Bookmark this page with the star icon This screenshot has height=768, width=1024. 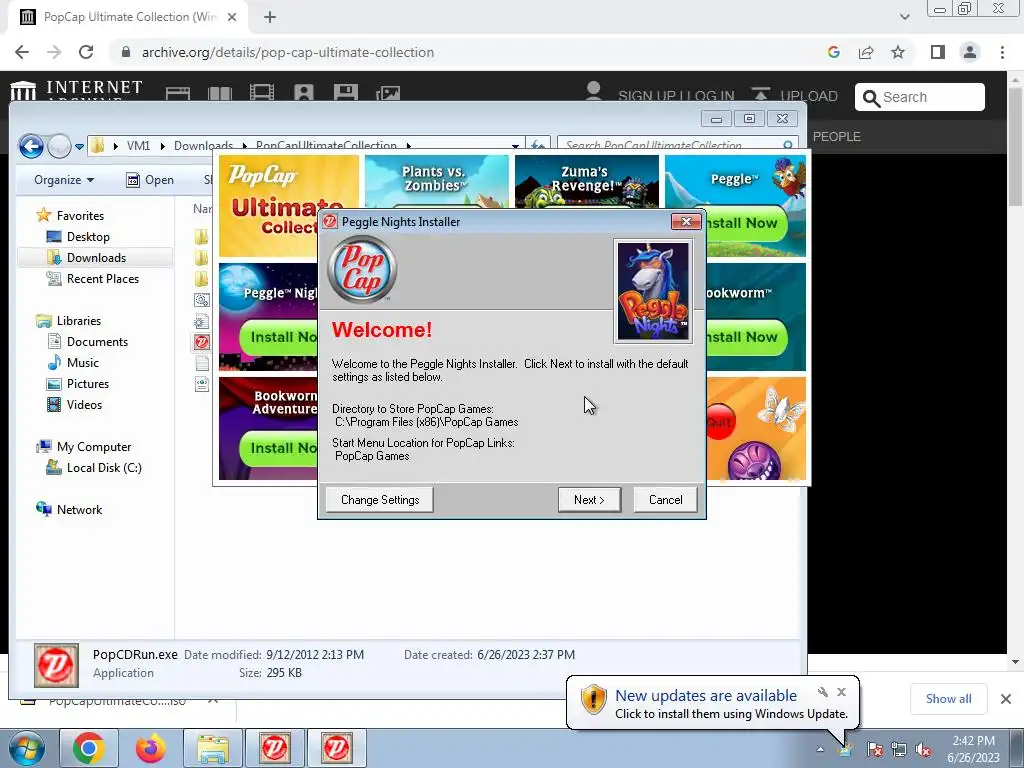click(898, 52)
